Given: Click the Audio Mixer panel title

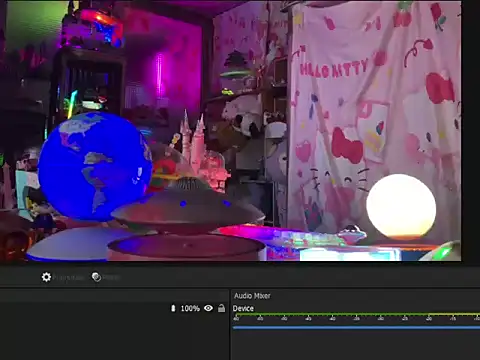Looking at the screenshot, I should point(252,296).
